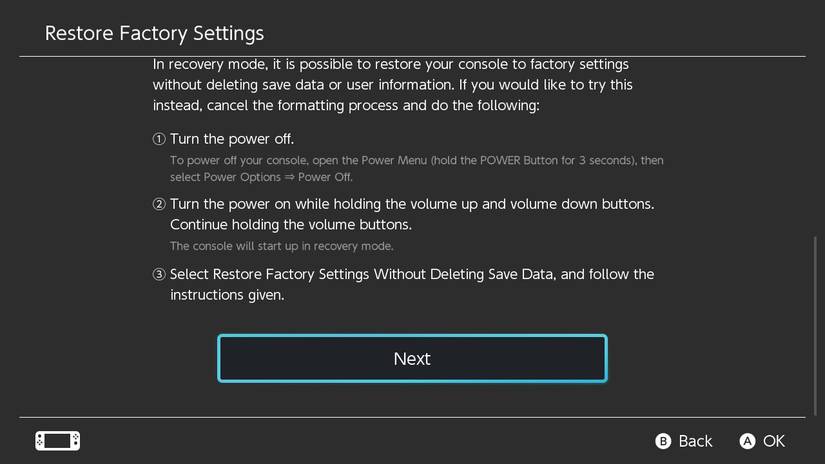The width and height of the screenshot is (825, 464).
Task: Select the OK label in footer
Action: pyautogui.click(x=774, y=441)
